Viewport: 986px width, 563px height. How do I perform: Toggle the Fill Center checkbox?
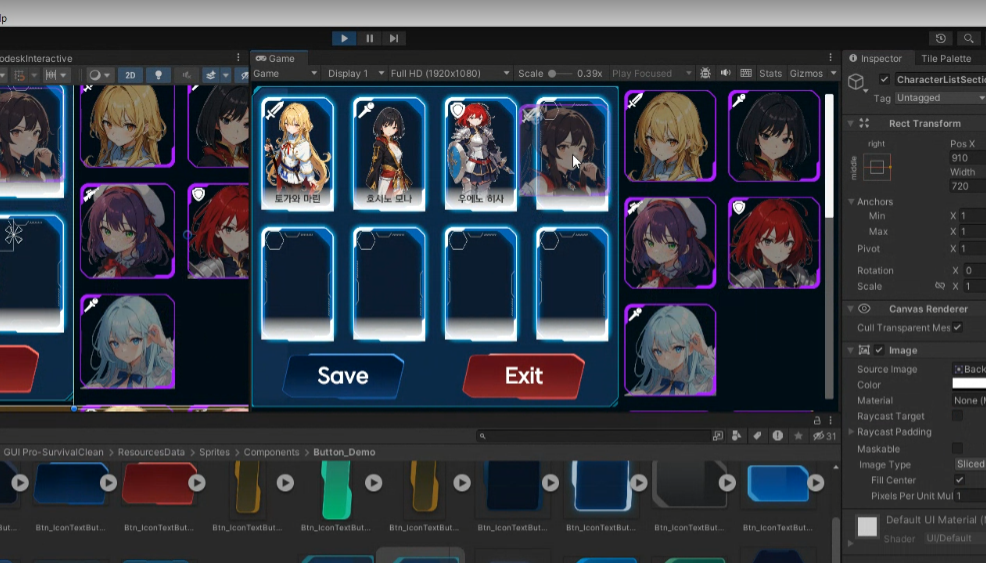point(959,480)
